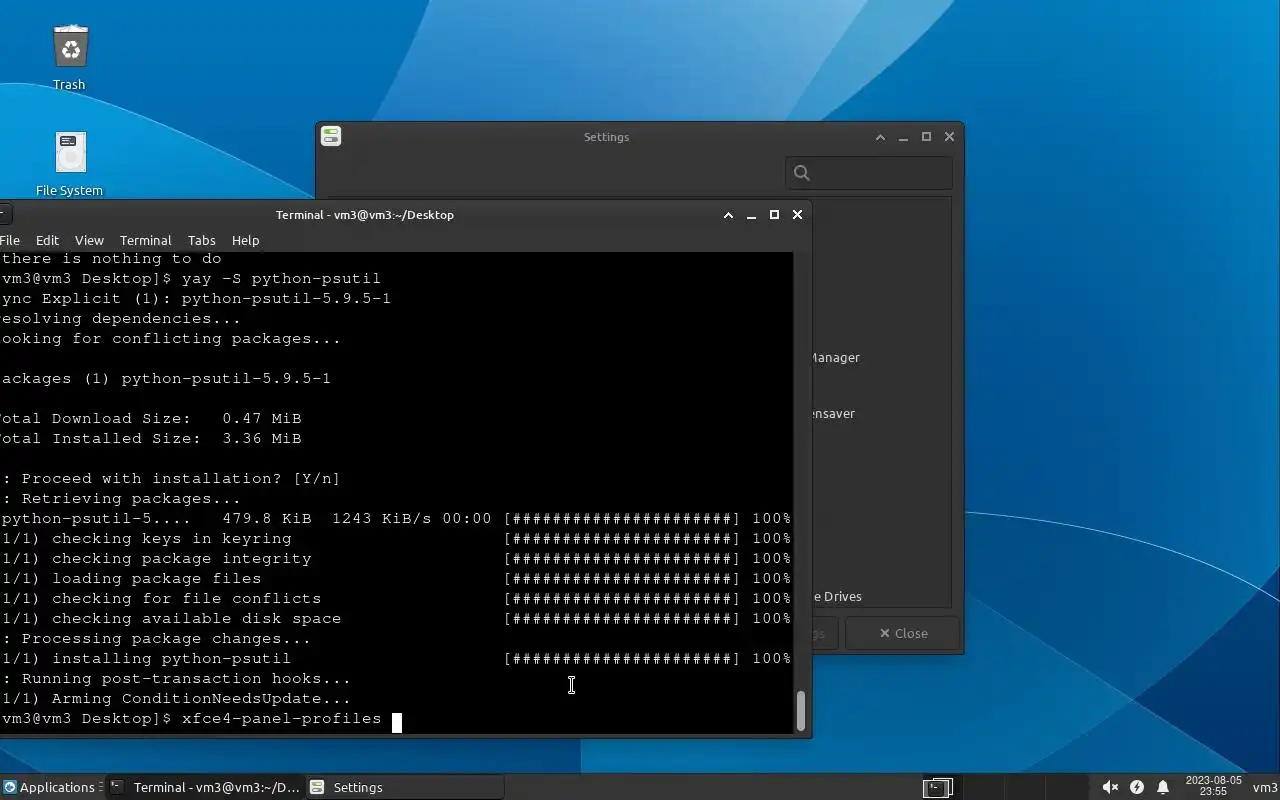The image size is (1280, 800).
Task: Roll up the Terminal window with arrow button
Action: (728, 215)
